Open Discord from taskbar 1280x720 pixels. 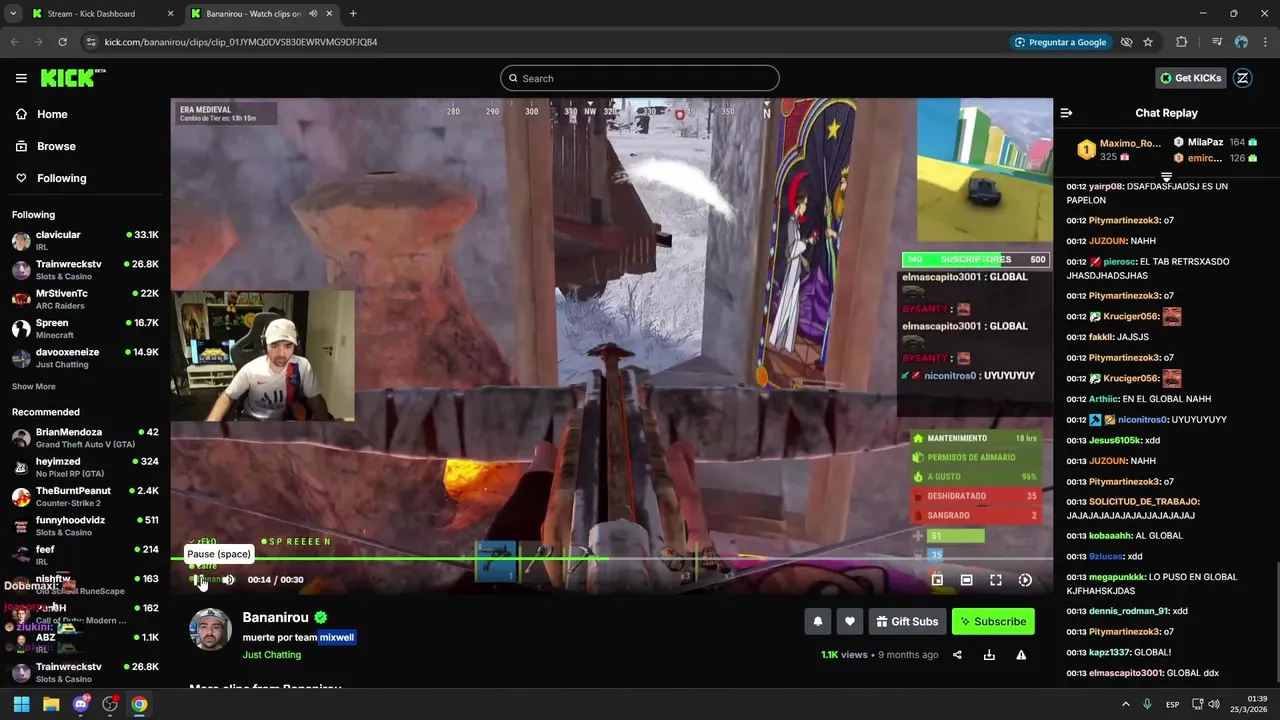[x=81, y=704]
